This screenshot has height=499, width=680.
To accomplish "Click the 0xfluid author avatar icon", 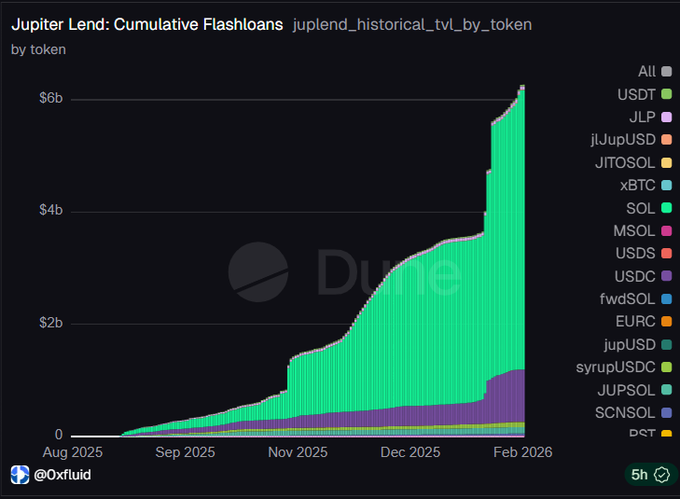I will [19, 474].
